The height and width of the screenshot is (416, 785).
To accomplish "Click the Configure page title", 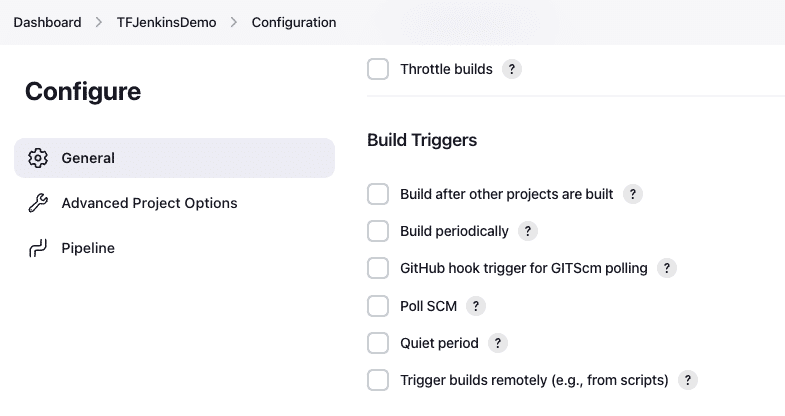I will [83, 92].
